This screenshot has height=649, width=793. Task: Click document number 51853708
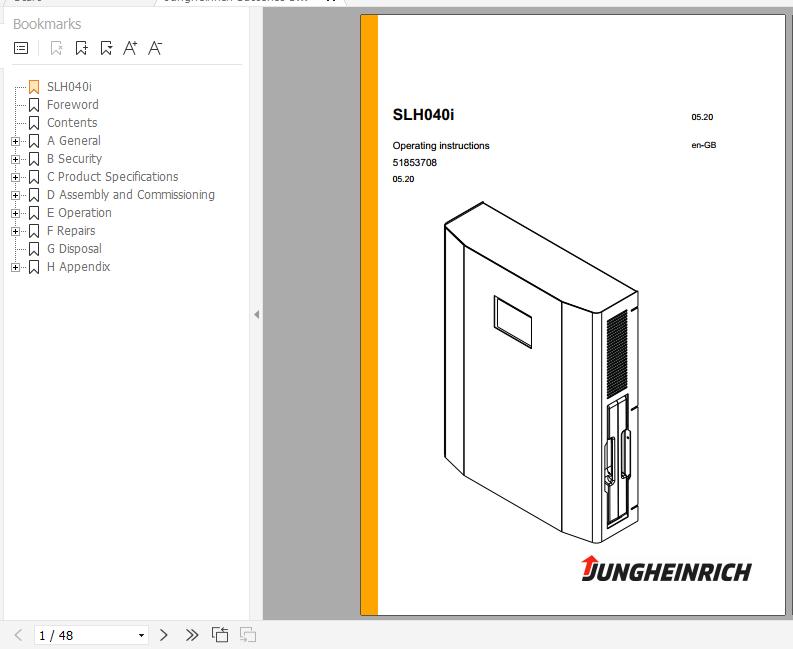415,163
